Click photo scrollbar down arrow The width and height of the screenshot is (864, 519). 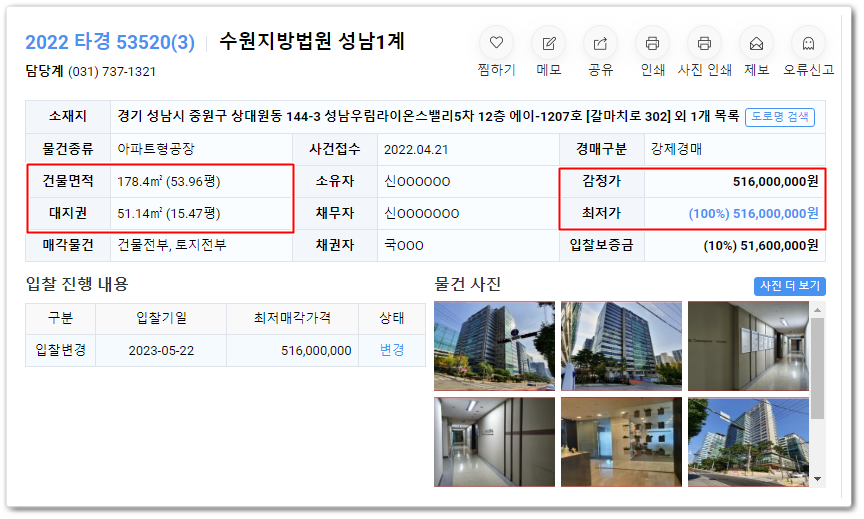pos(818,479)
